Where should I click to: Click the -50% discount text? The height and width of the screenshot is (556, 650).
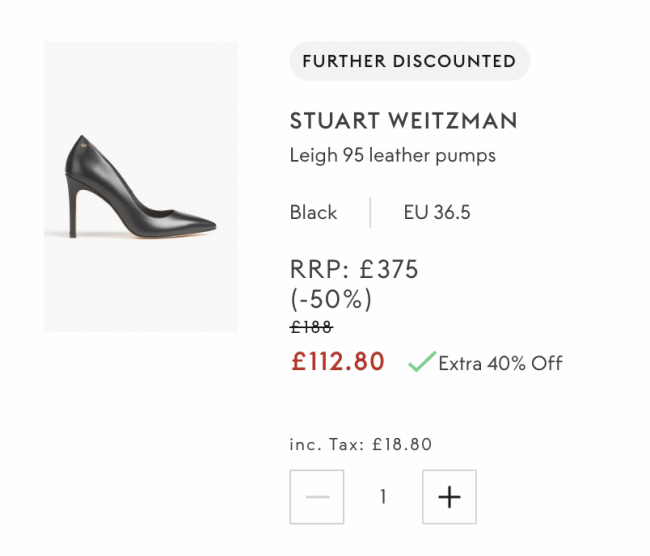(331, 299)
